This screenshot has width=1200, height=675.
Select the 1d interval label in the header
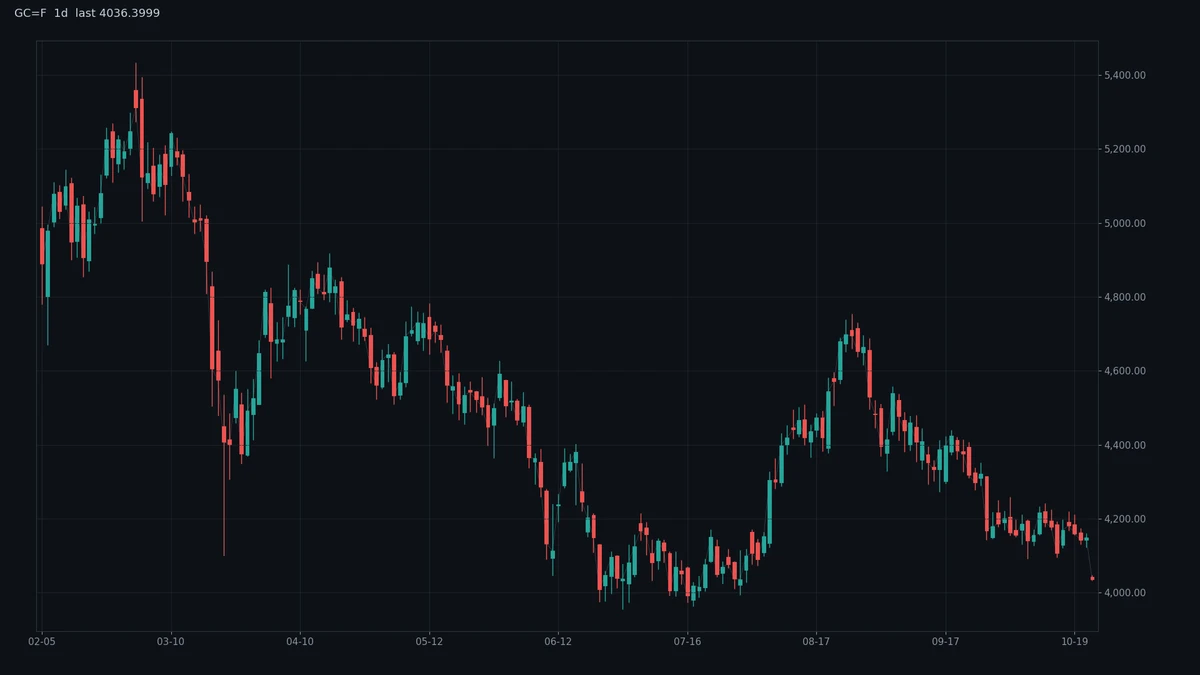[61, 13]
